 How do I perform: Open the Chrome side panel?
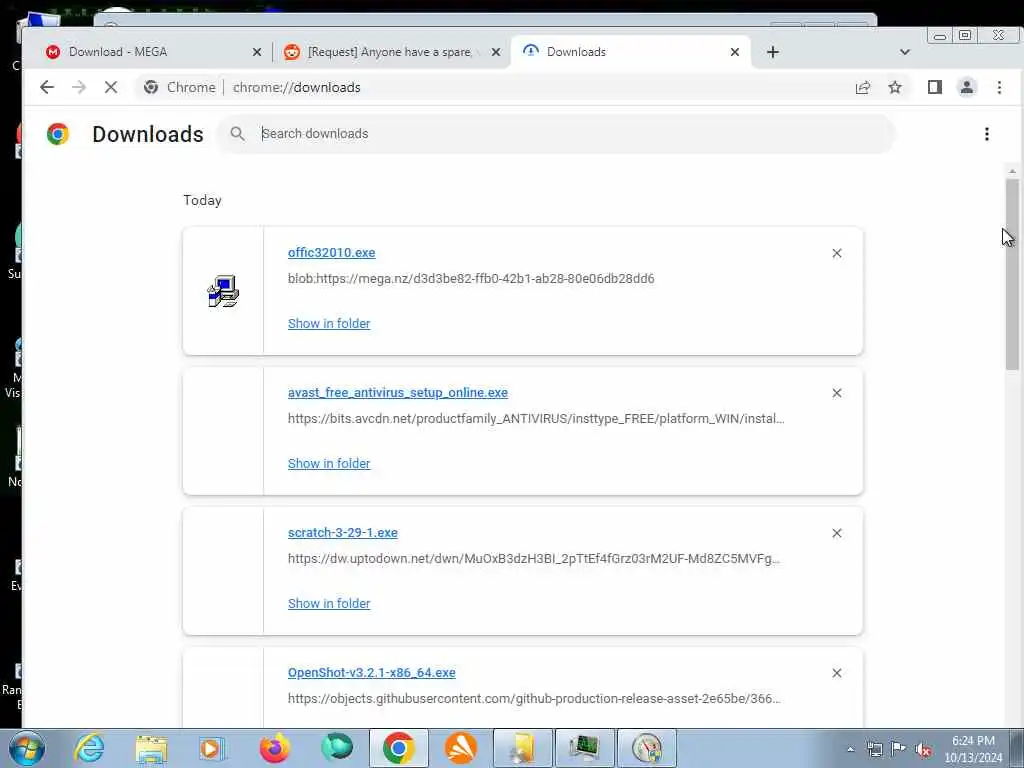pyautogui.click(x=935, y=87)
